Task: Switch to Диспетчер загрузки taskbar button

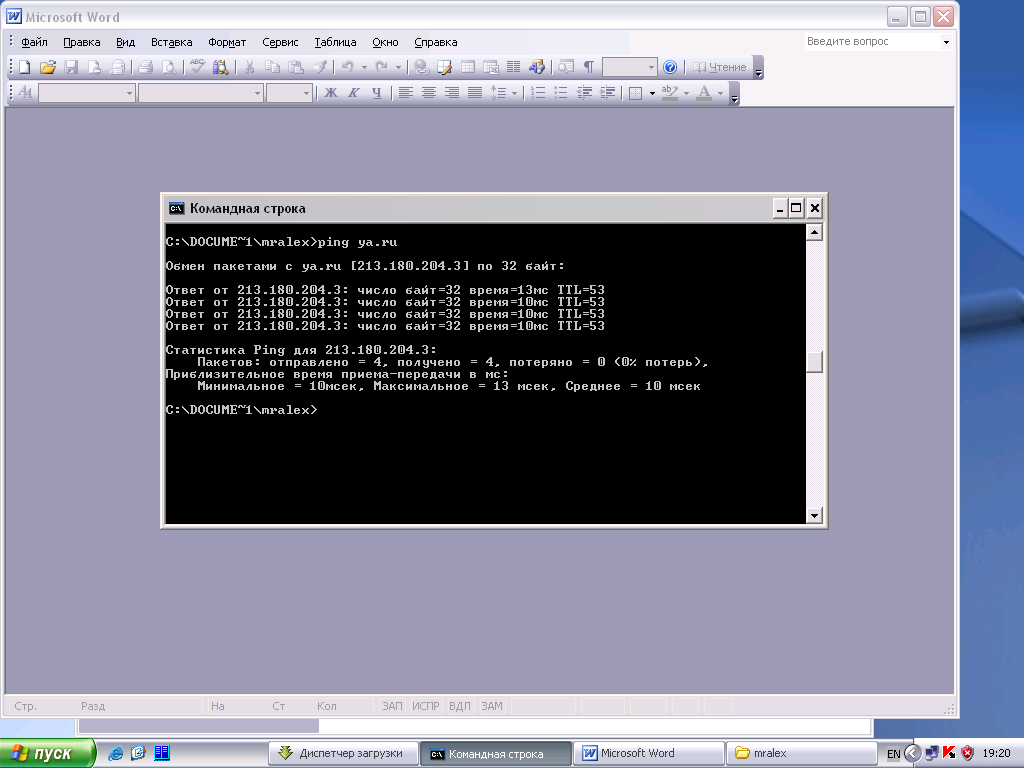Action: pos(344,753)
